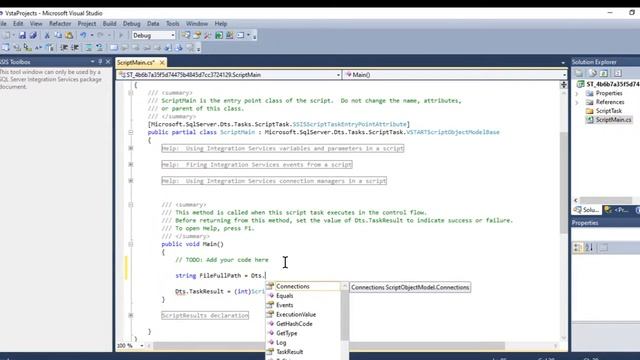Comment out the selected lines icon
This screenshot has height=360, width=640.
(89, 48)
